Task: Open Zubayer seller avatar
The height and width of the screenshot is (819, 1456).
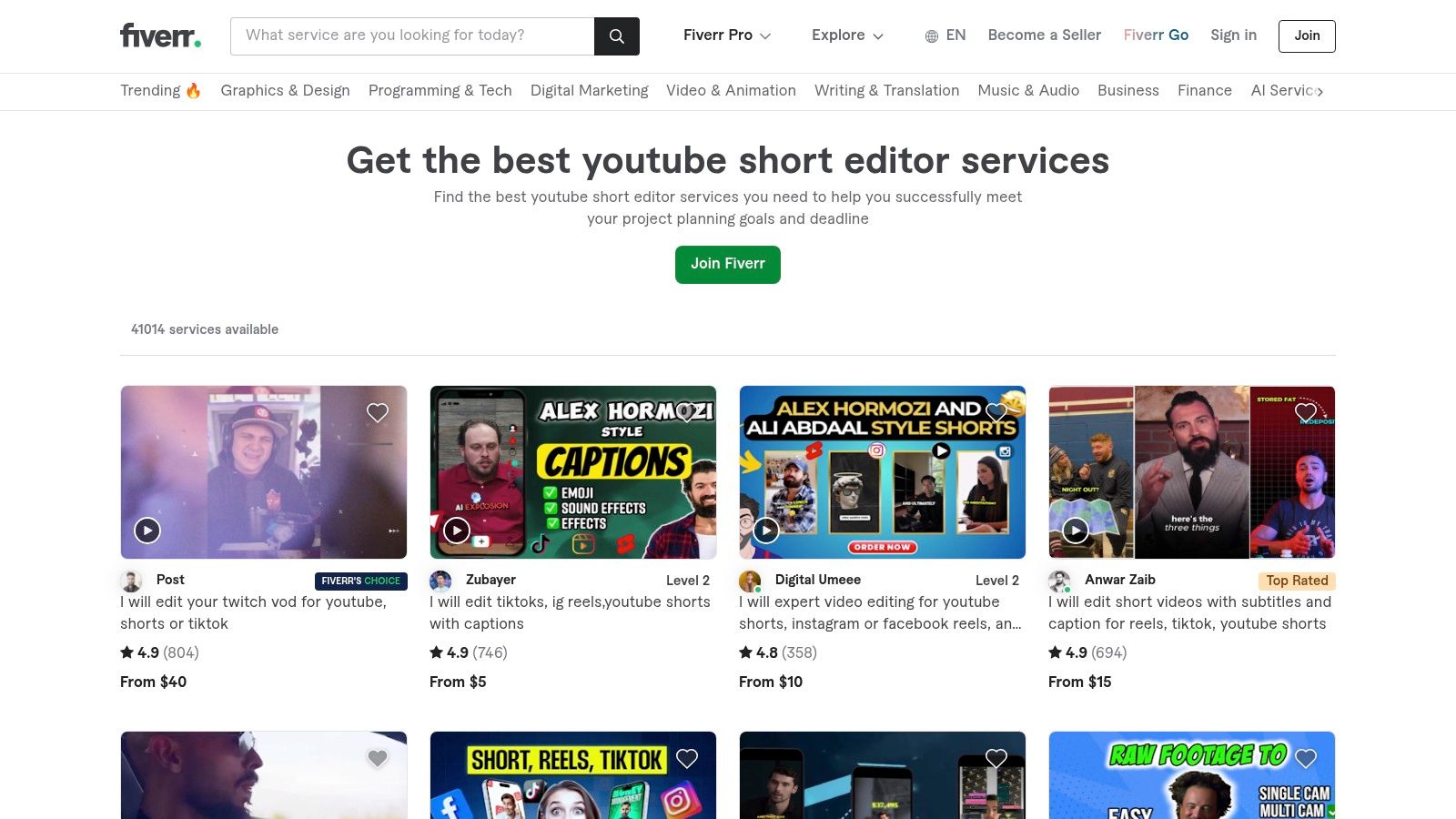Action: click(x=440, y=581)
